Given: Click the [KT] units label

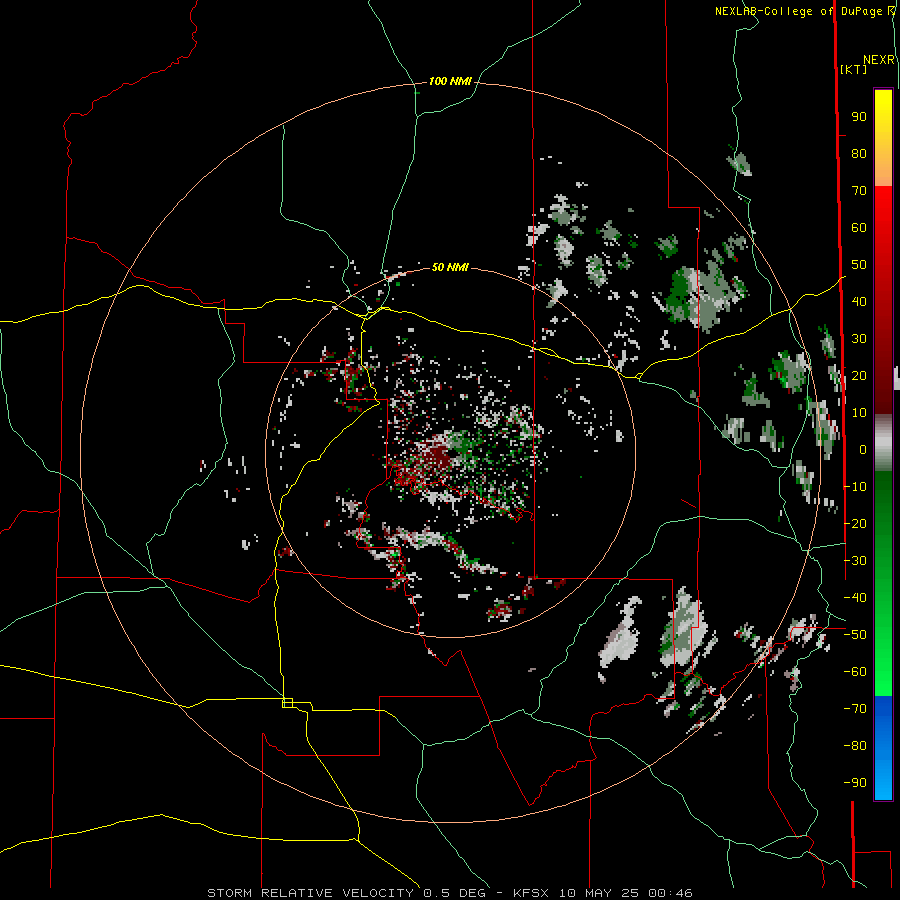Looking at the screenshot, I should (854, 69).
